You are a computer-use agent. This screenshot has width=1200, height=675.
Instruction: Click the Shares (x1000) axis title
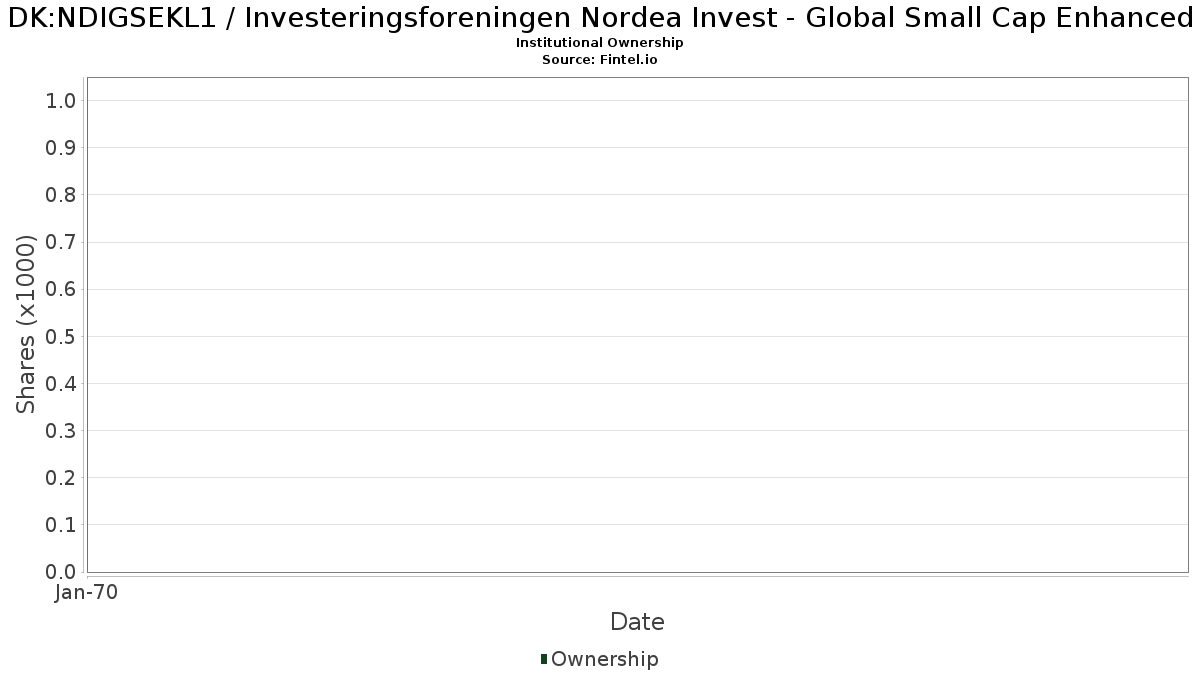[x=26, y=324]
